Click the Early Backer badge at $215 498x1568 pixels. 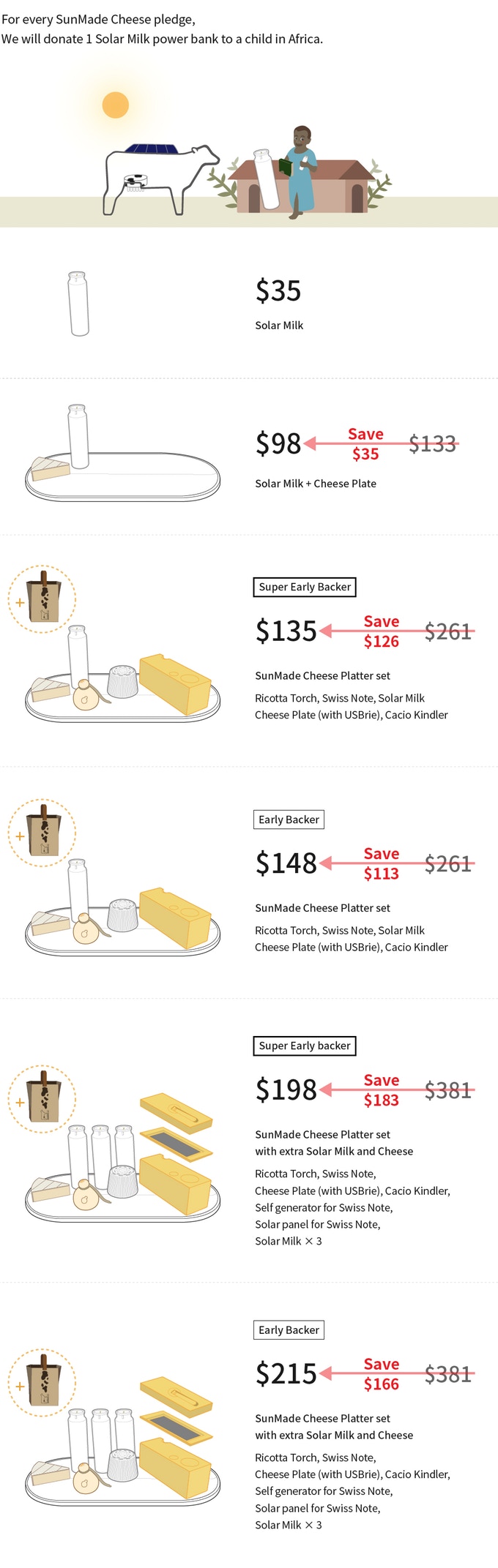[289, 1329]
